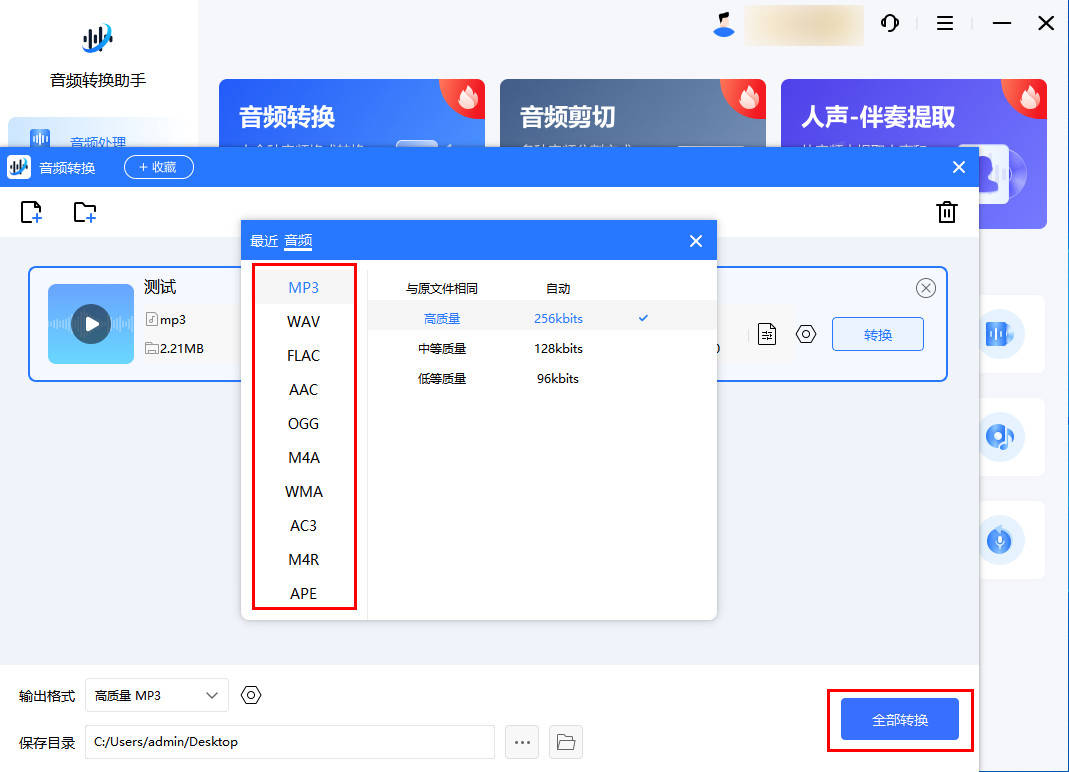
Task: Expand the 输出格式 dropdown
Action: pyautogui.click(x=157, y=695)
